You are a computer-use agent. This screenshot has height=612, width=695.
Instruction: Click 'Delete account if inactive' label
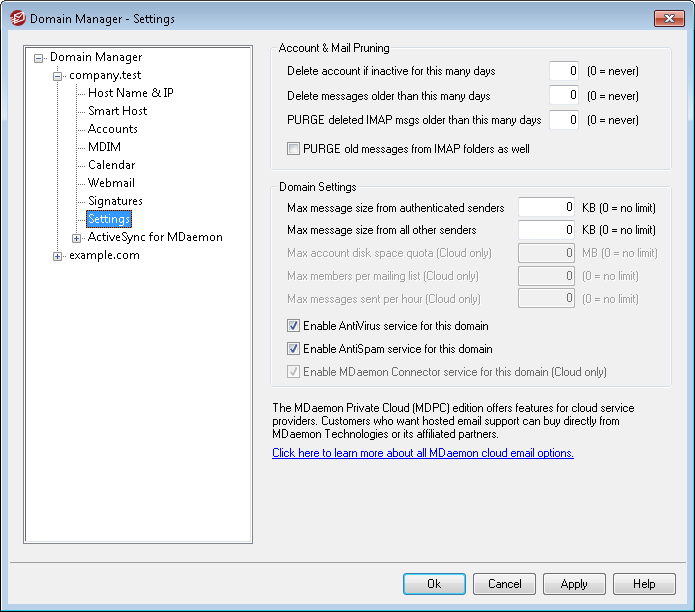(x=391, y=71)
